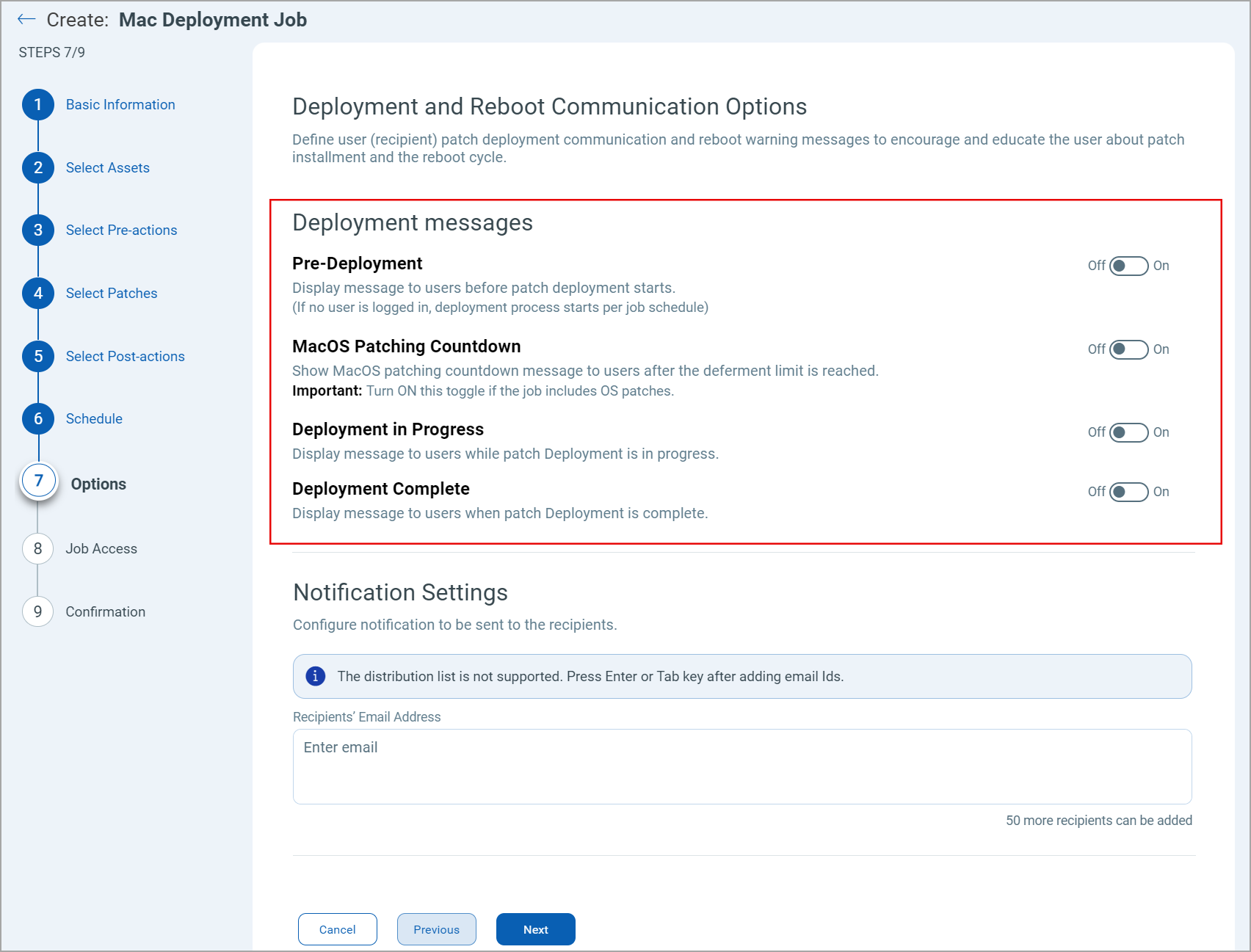Enable the Deployment Complete toggle

(x=1128, y=492)
